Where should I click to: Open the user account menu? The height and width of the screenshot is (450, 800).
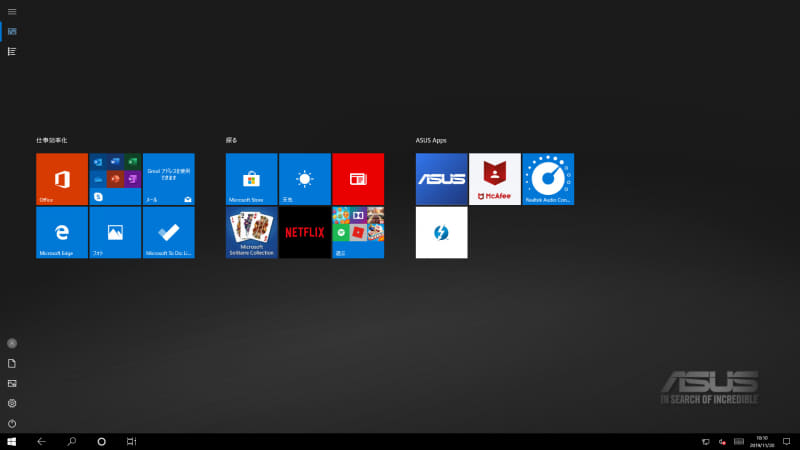[x=12, y=343]
